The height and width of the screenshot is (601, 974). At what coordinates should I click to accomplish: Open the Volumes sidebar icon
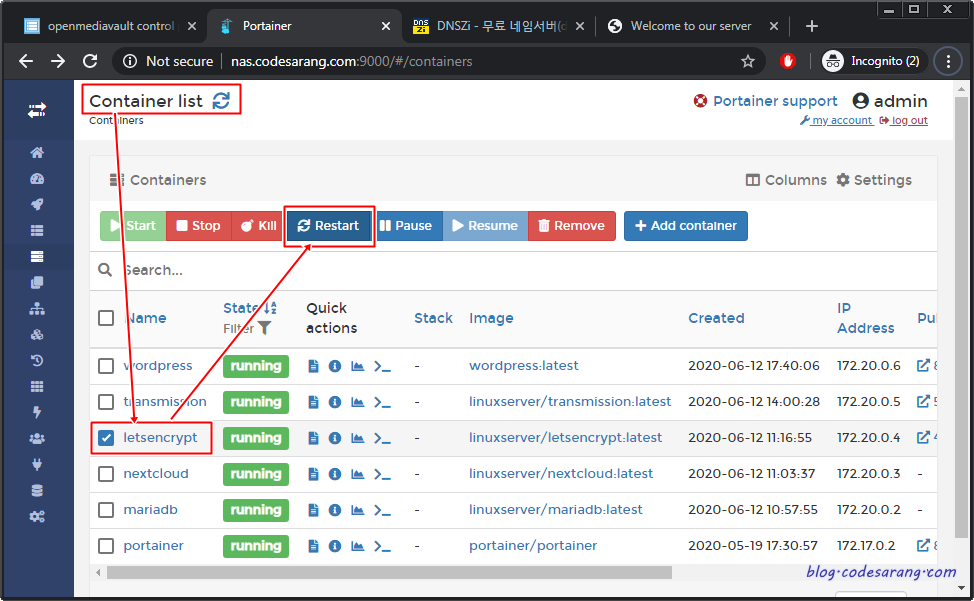(37, 335)
